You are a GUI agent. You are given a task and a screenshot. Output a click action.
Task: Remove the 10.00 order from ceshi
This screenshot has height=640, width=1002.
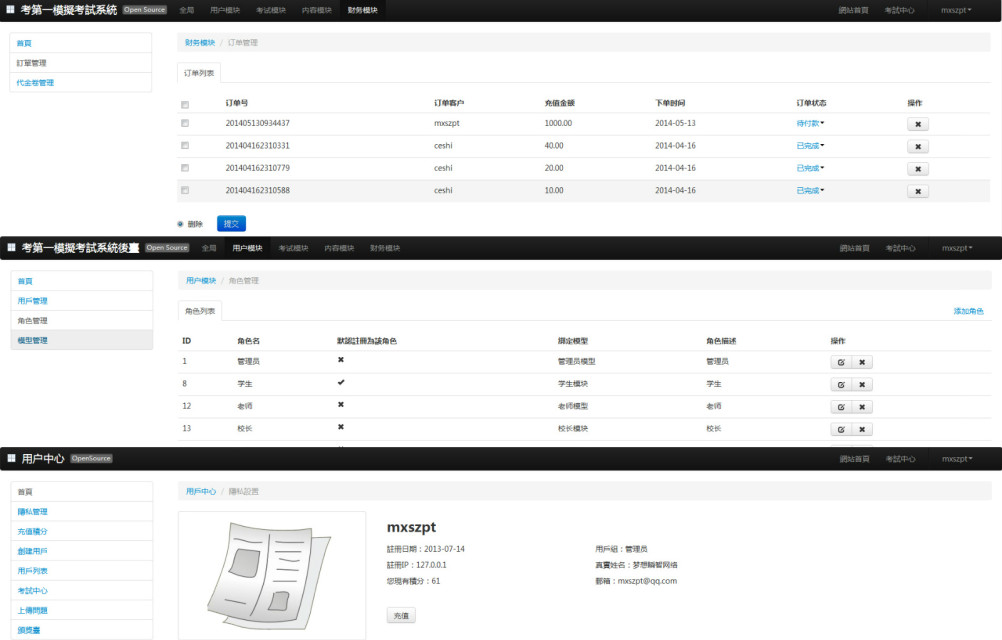917,191
